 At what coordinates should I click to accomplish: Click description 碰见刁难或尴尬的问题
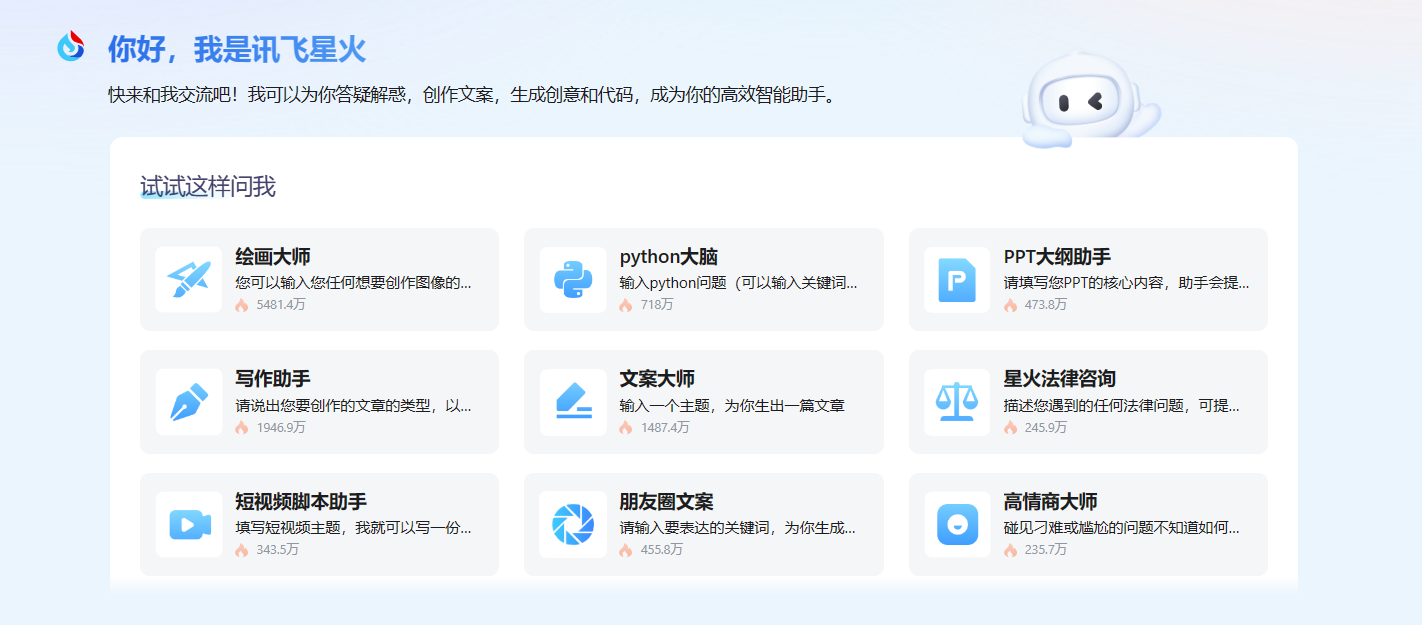(1121, 528)
